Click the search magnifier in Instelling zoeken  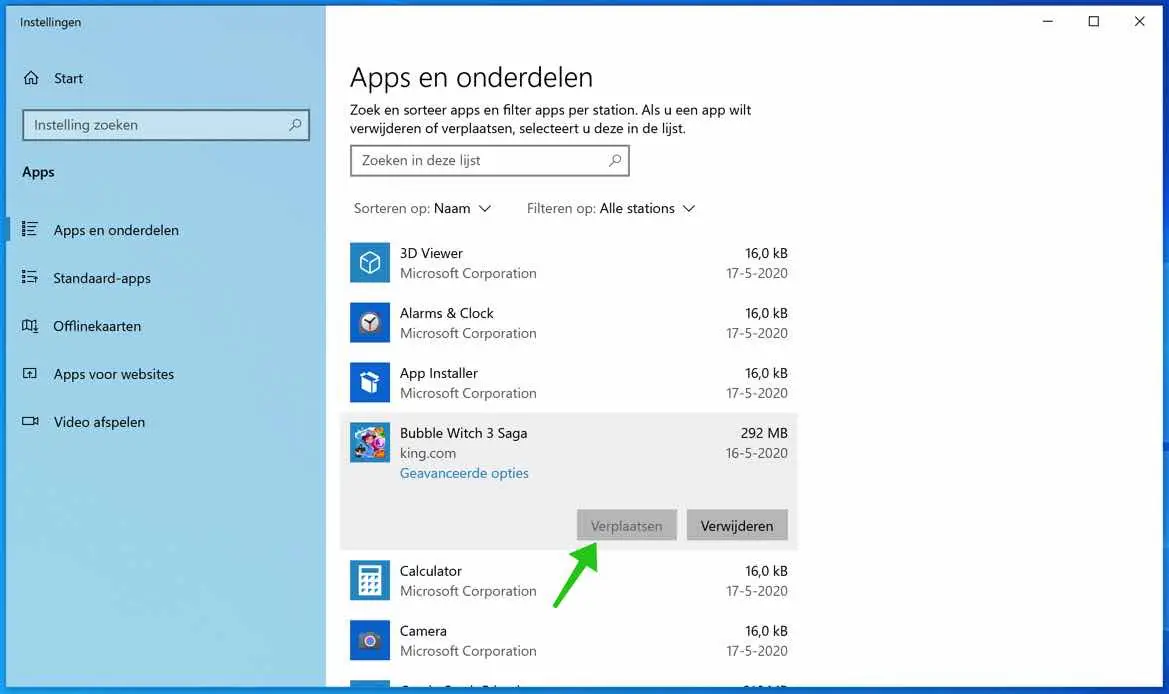click(295, 124)
